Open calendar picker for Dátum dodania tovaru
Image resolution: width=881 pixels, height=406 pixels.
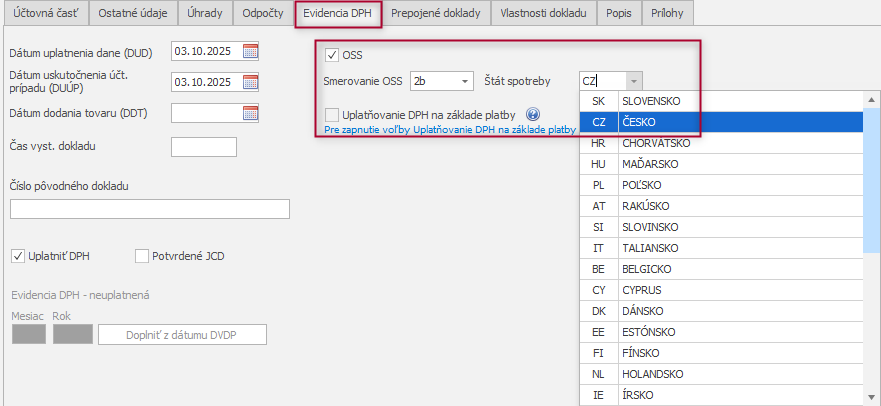250,113
